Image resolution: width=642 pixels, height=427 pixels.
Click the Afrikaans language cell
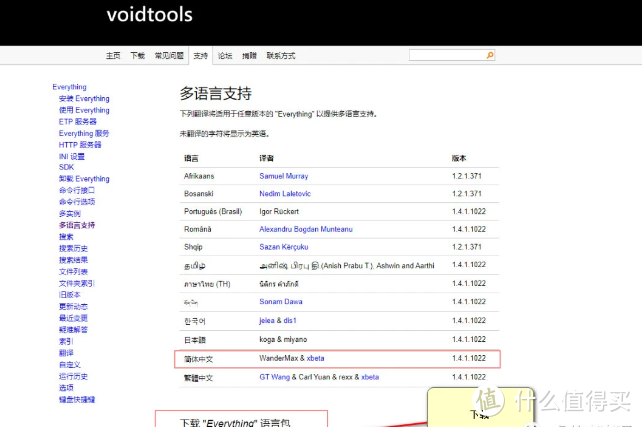point(199,176)
